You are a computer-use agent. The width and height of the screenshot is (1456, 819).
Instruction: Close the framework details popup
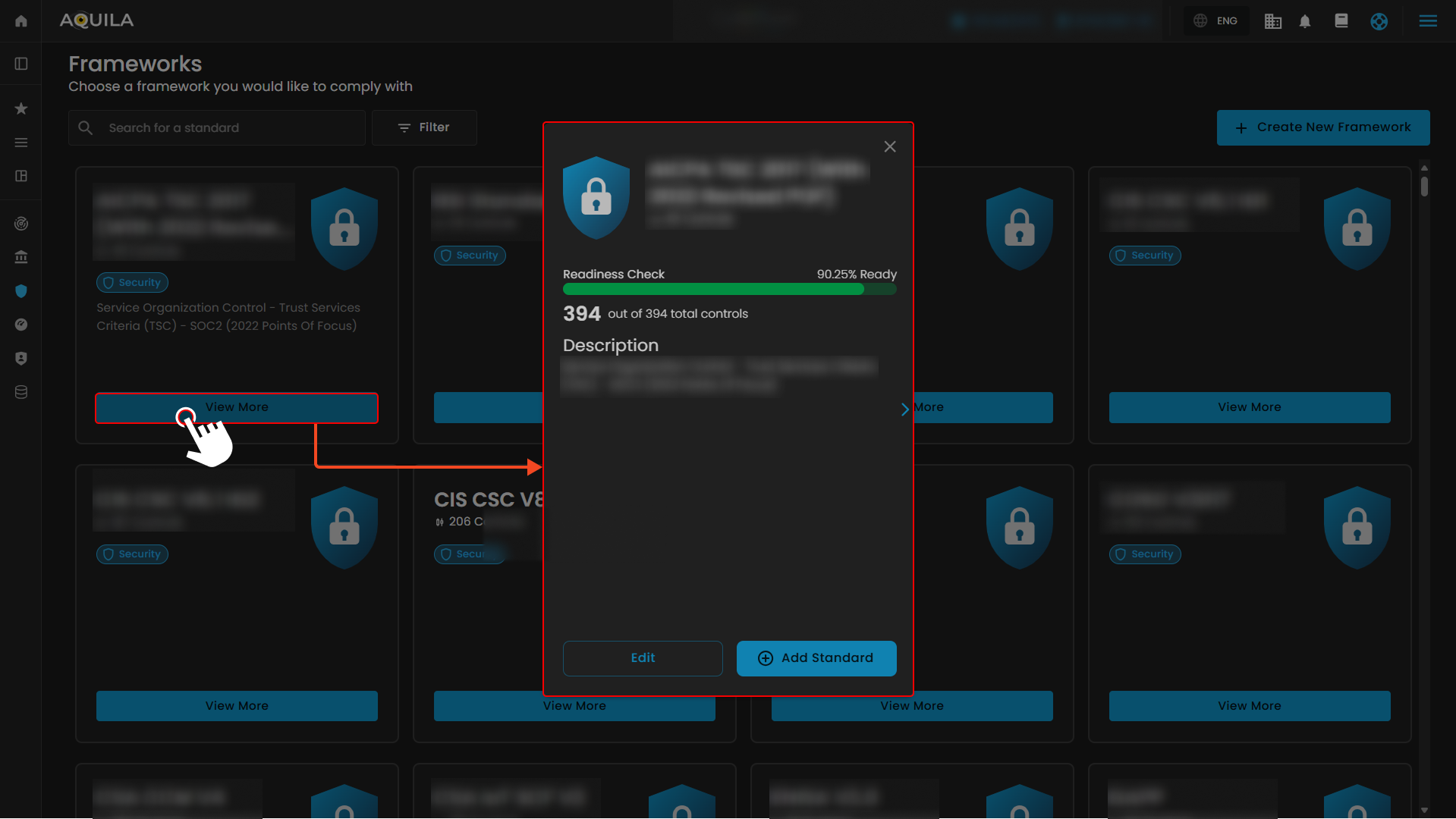coord(890,146)
